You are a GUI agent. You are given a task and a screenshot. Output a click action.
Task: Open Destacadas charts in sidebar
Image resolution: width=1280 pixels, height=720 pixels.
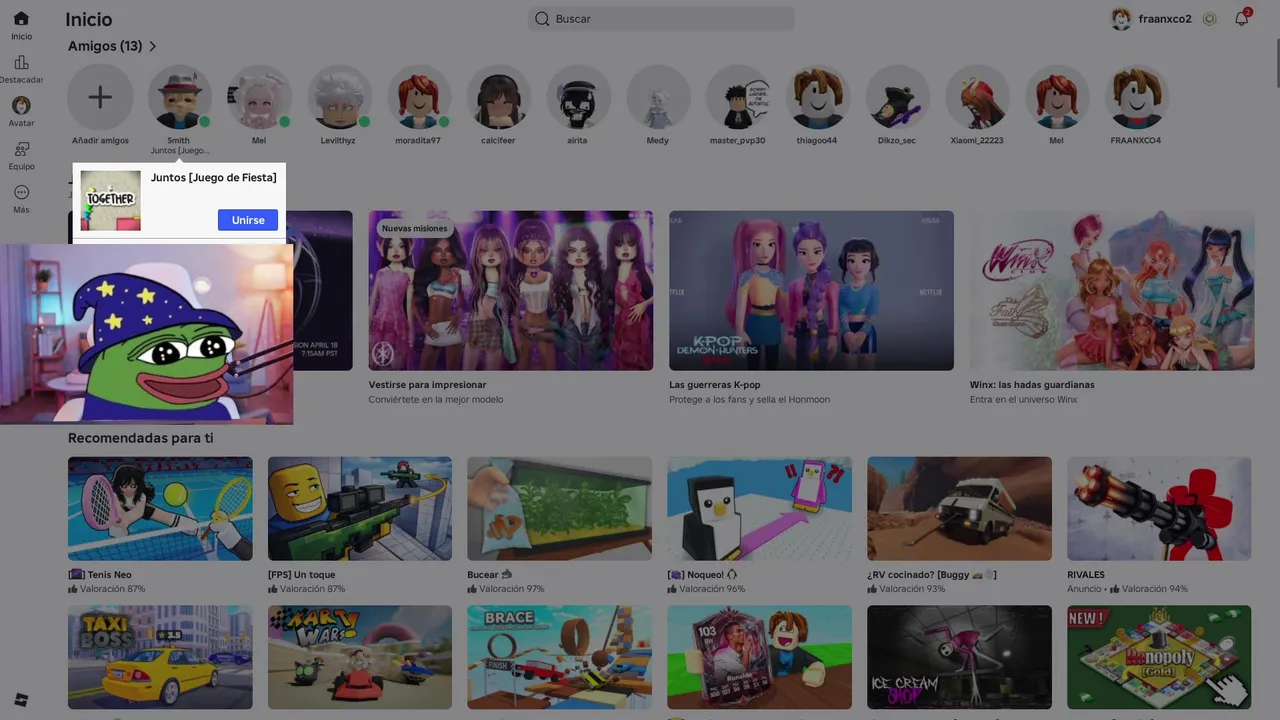pyautogui.click(x=21, y=69)
